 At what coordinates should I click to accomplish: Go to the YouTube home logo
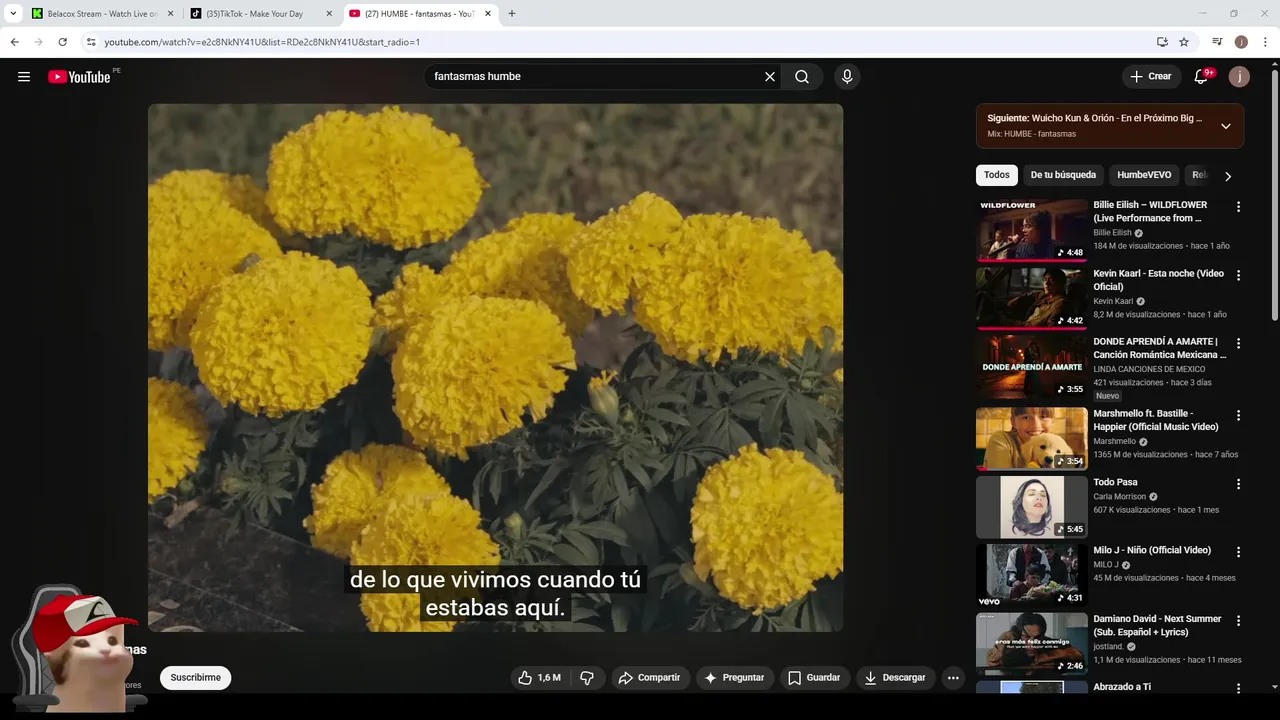pyautogui.click(x=79, y=77)
